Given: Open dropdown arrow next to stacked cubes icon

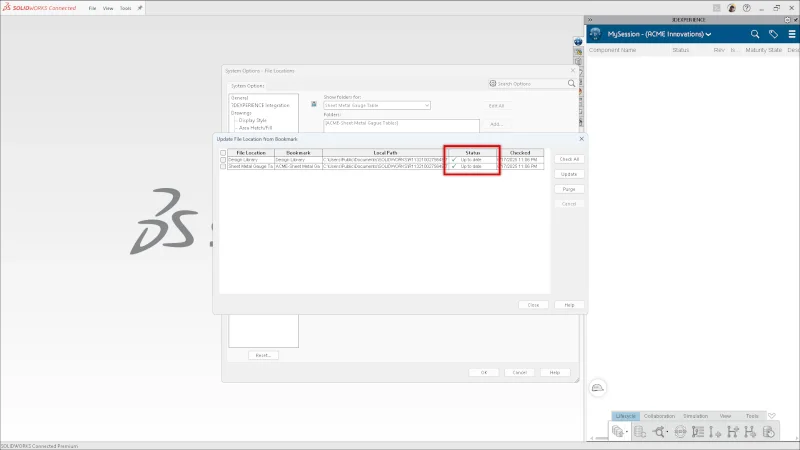Looking at the screenshot, I should (x=627, y=432).
